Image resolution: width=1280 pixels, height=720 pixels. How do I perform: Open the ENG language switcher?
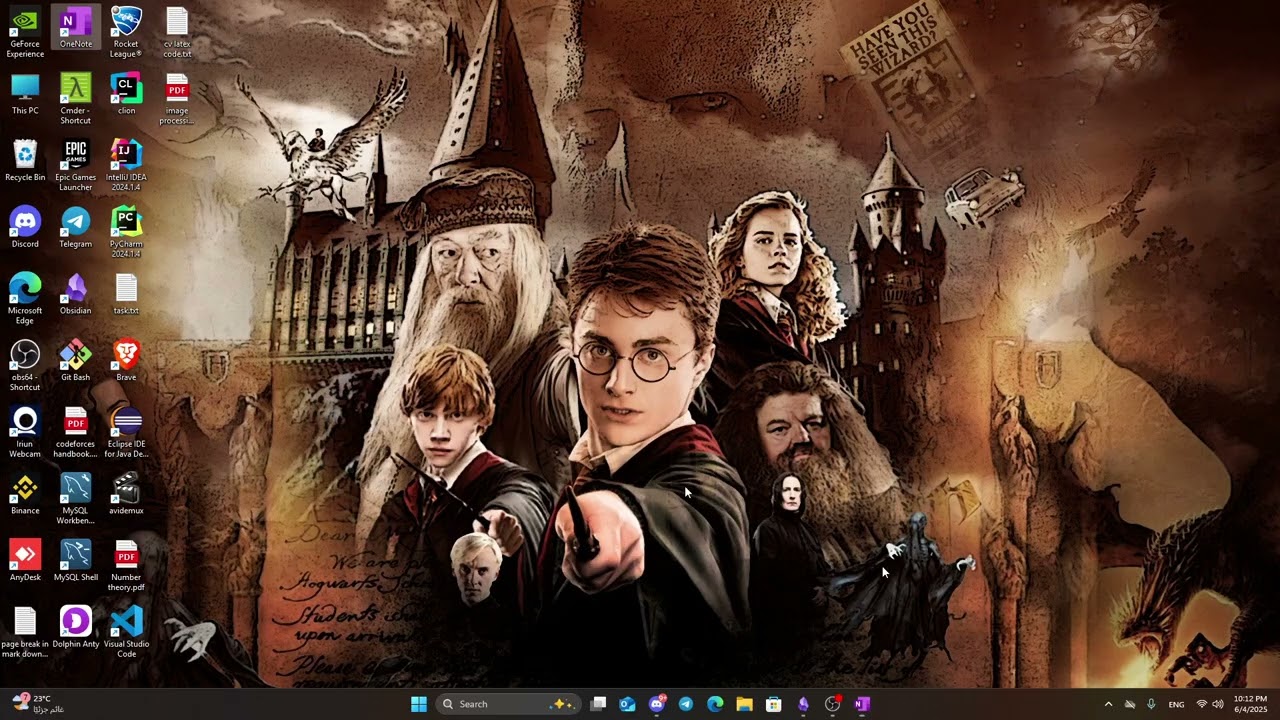1177,704
